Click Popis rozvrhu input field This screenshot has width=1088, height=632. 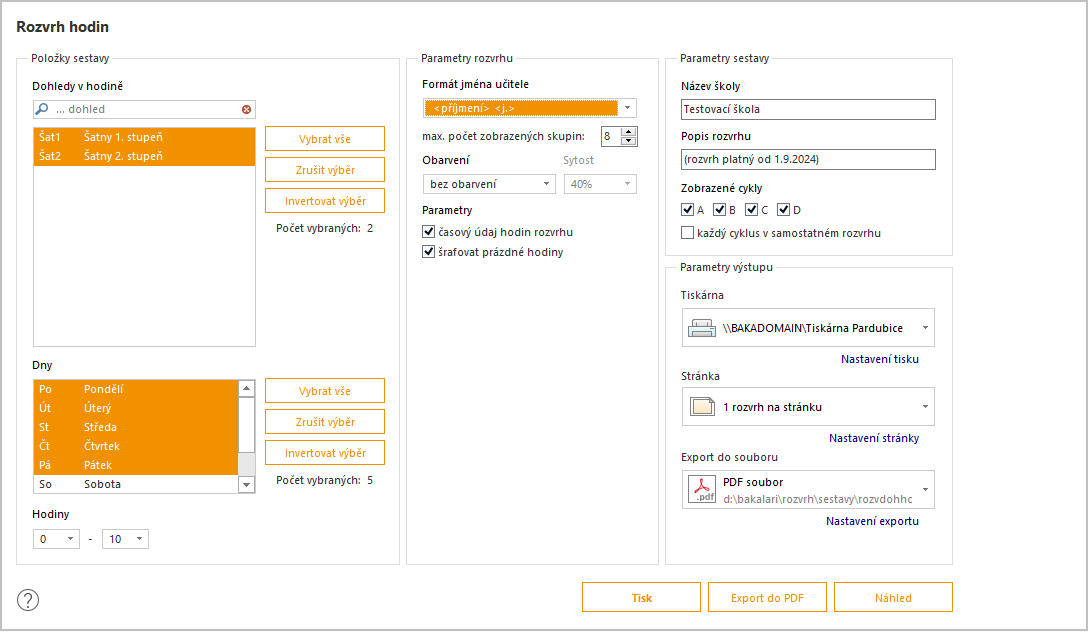(808, 159)
